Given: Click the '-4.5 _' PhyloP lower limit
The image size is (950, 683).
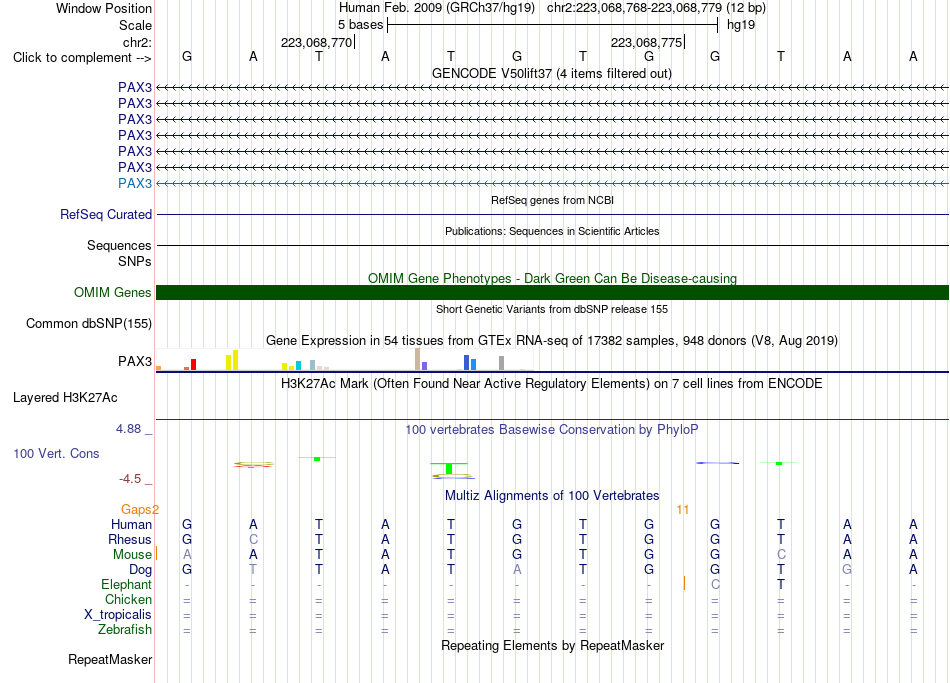Looking at the screenshot, I should click(135, 479).
